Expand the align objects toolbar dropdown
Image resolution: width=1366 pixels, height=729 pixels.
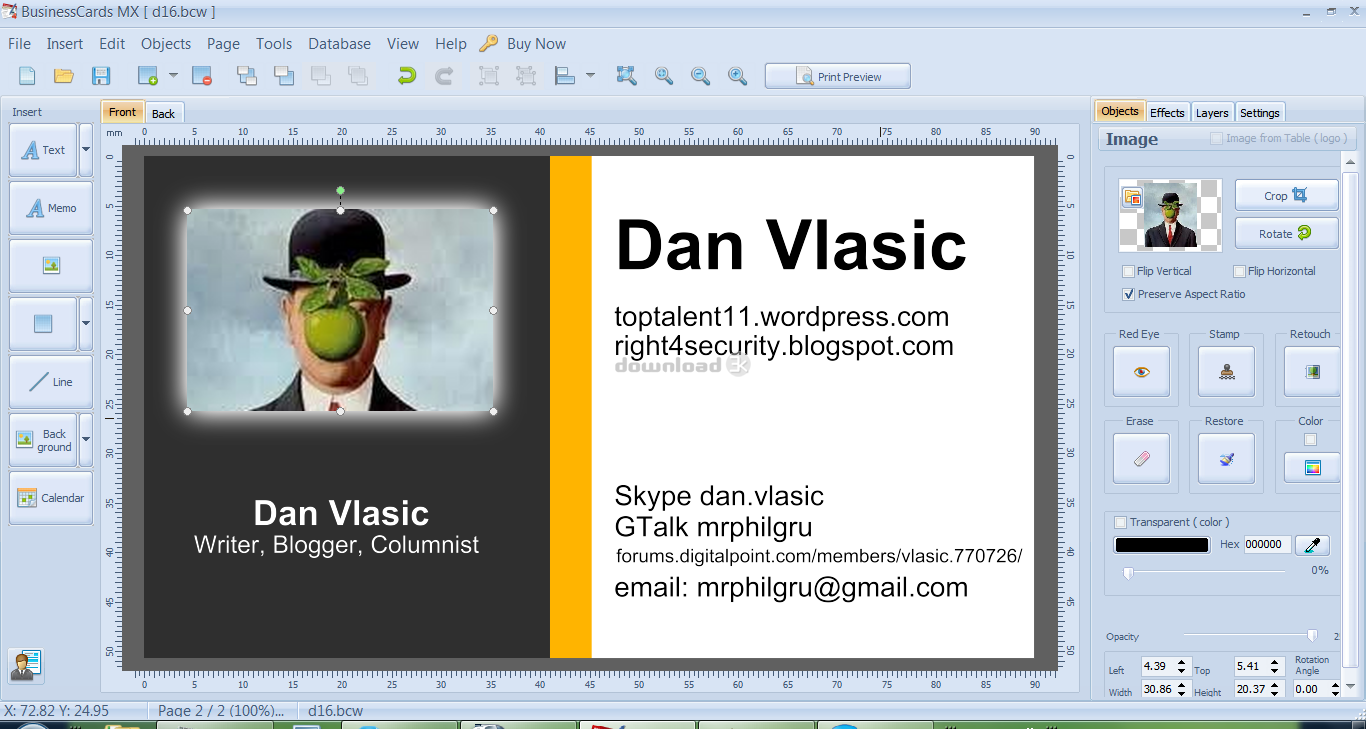pyautogui.click(x=590, y=76)
